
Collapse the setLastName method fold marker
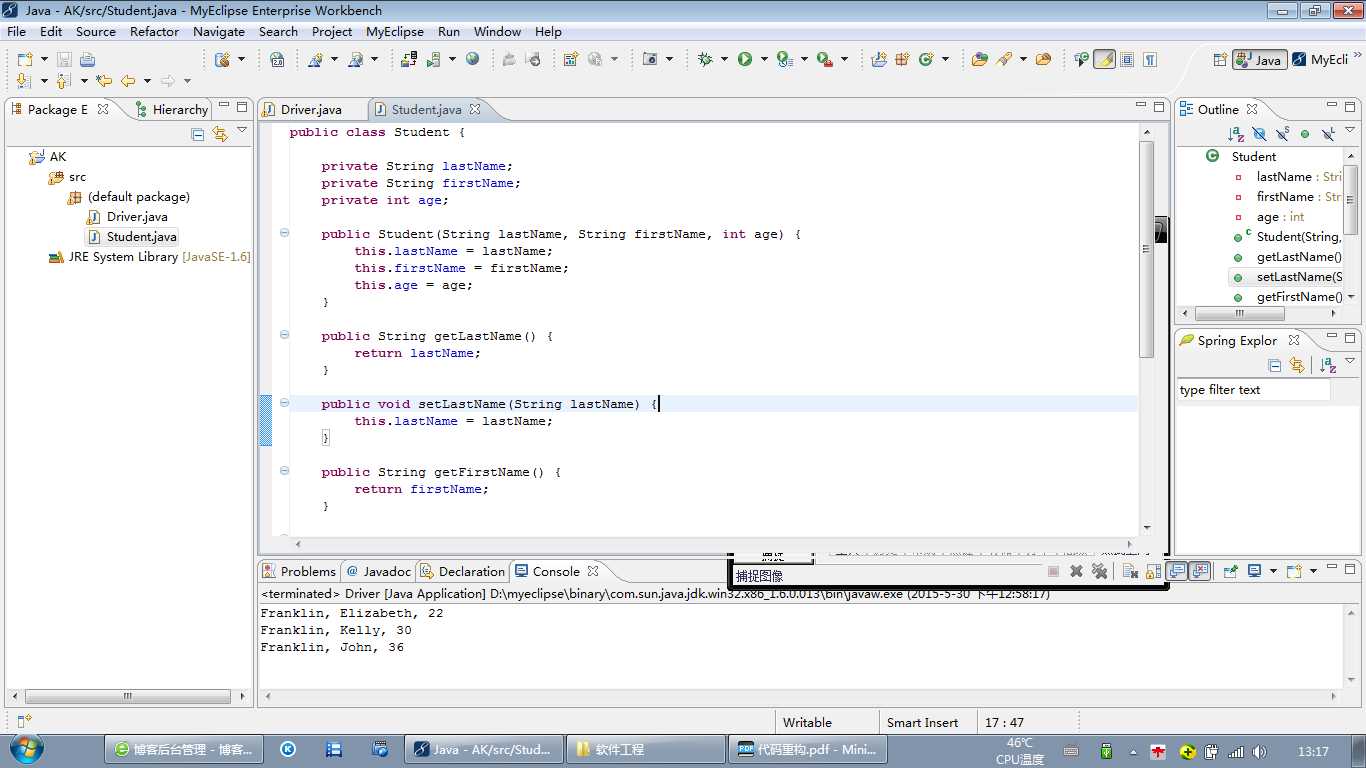click(x=284, y=403)
